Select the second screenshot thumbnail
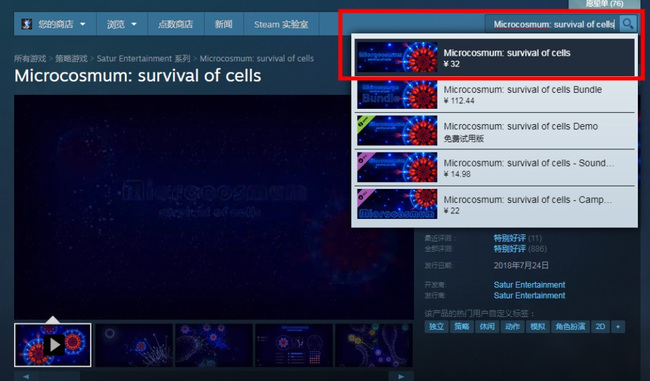This screenshot has width=650, height=381. 133,345
